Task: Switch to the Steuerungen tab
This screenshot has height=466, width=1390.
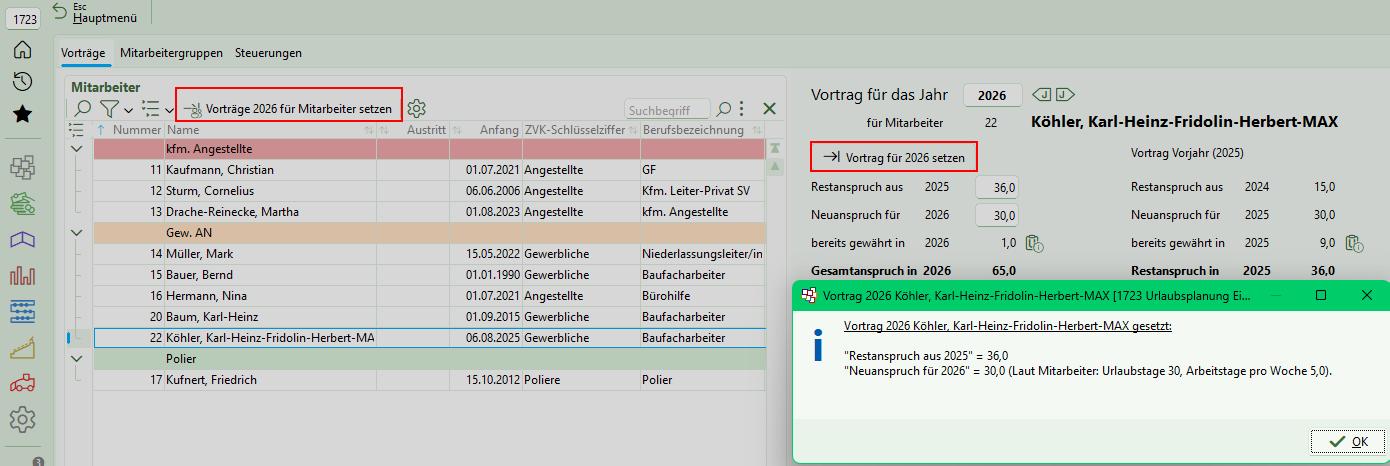Action: tap(268, 53)
